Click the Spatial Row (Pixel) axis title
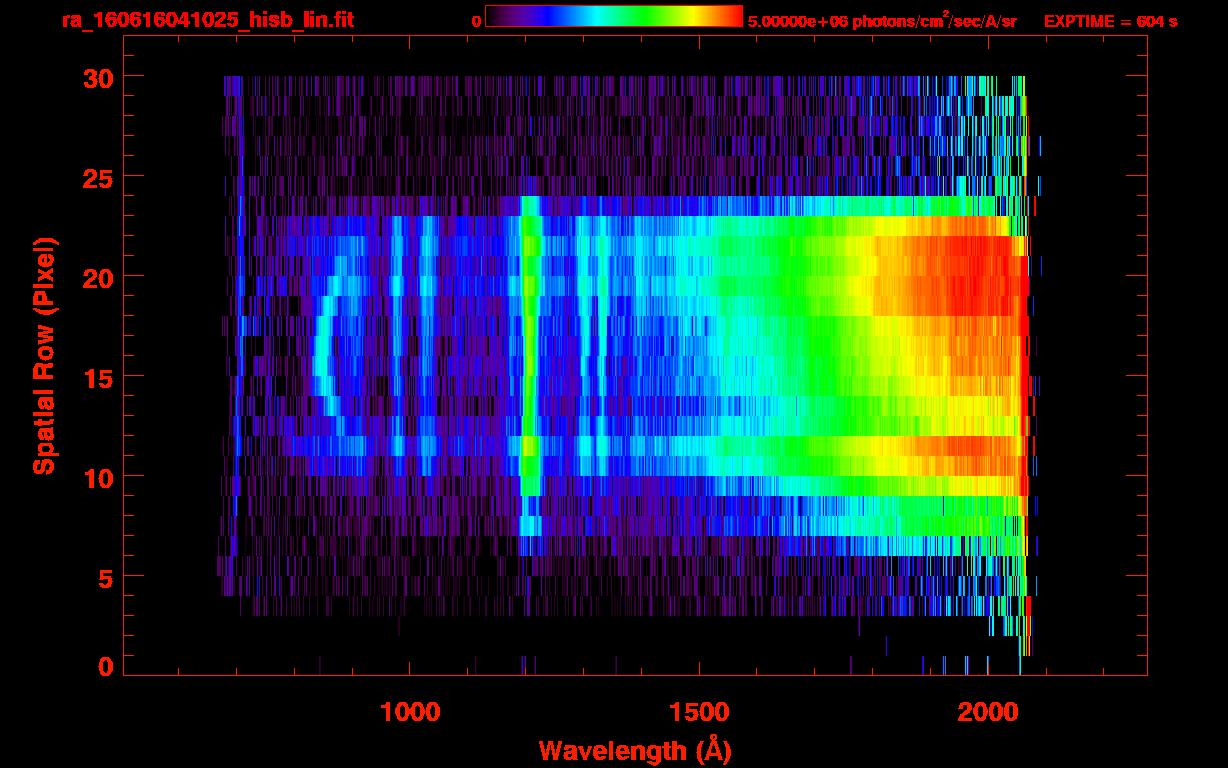1228x768 pixels. [43, 355]
